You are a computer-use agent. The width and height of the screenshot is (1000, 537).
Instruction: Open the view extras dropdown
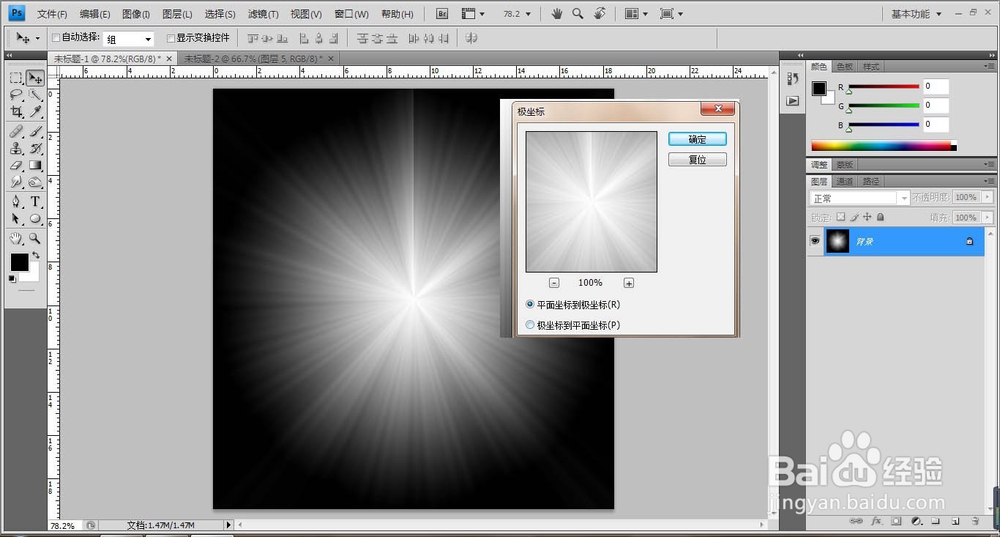click(473, 13)
